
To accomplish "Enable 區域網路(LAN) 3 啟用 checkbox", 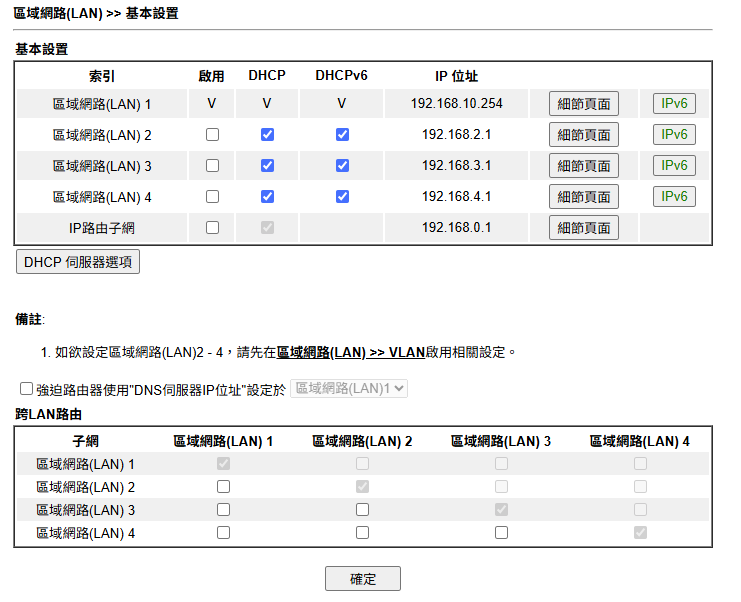I will point(212,166).
